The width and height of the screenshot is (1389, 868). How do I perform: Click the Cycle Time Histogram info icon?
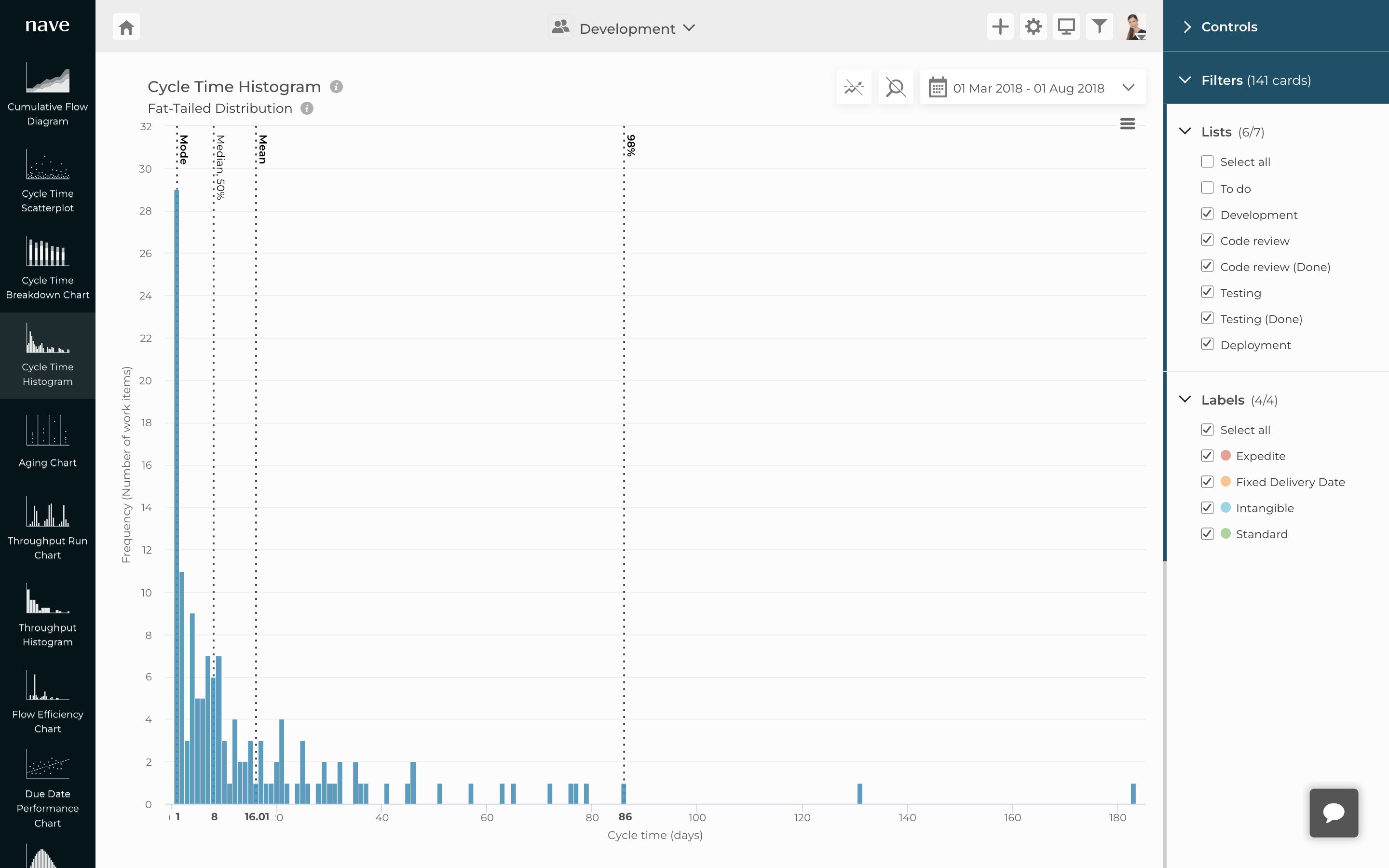click(336, 86)
